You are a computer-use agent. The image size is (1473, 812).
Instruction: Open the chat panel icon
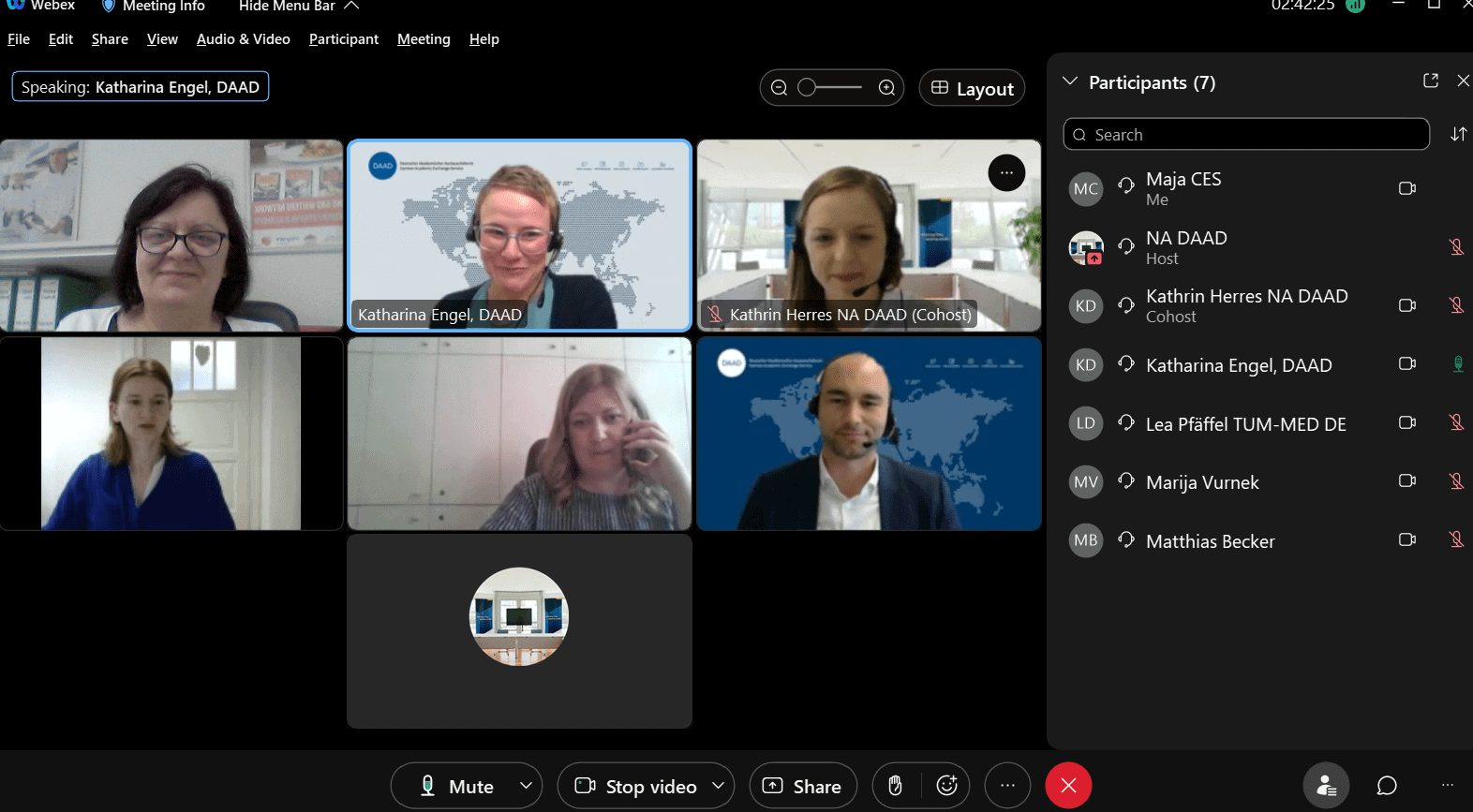[1387, 786]
